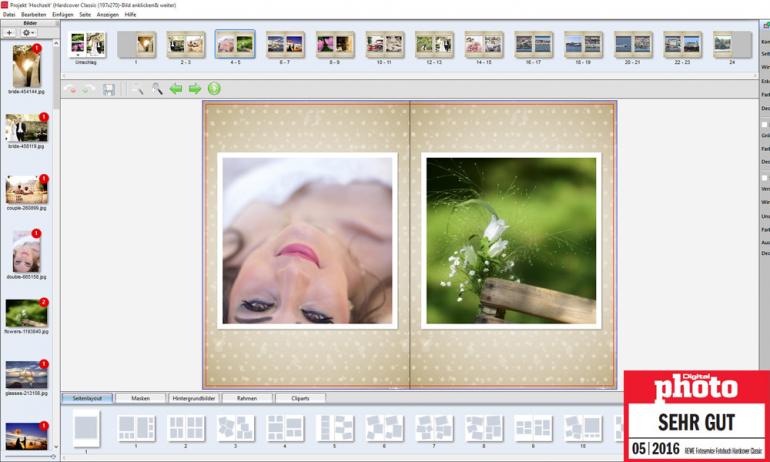Tick the lower checkbox in right properties panel
This screenshot has width=770, height=462.
point(764,178)
